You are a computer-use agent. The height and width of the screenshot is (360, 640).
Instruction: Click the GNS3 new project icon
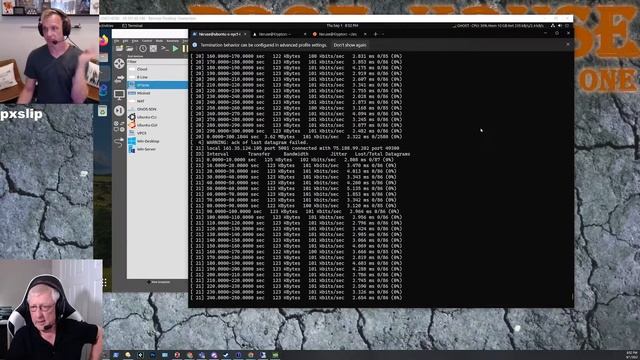119,49
